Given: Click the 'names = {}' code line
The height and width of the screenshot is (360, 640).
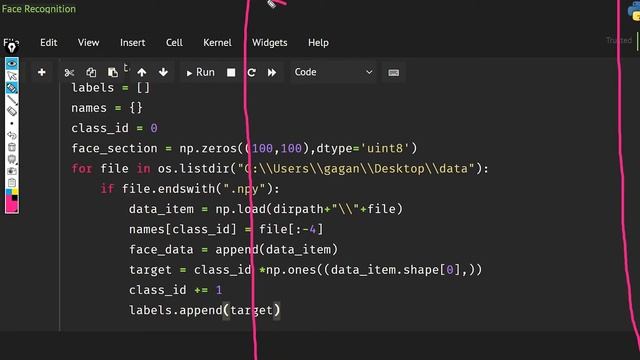Looking at the screenshot, I should (107, 108).
